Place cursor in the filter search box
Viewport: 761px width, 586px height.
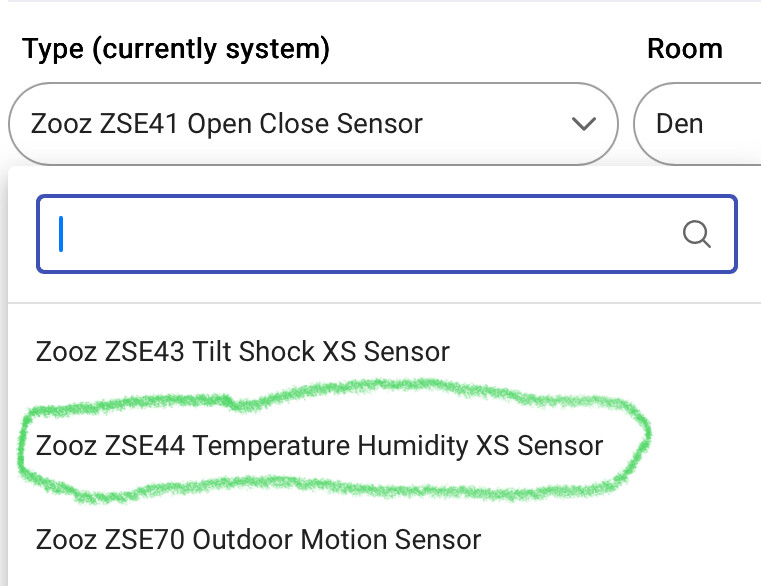[x=387, y=234]
